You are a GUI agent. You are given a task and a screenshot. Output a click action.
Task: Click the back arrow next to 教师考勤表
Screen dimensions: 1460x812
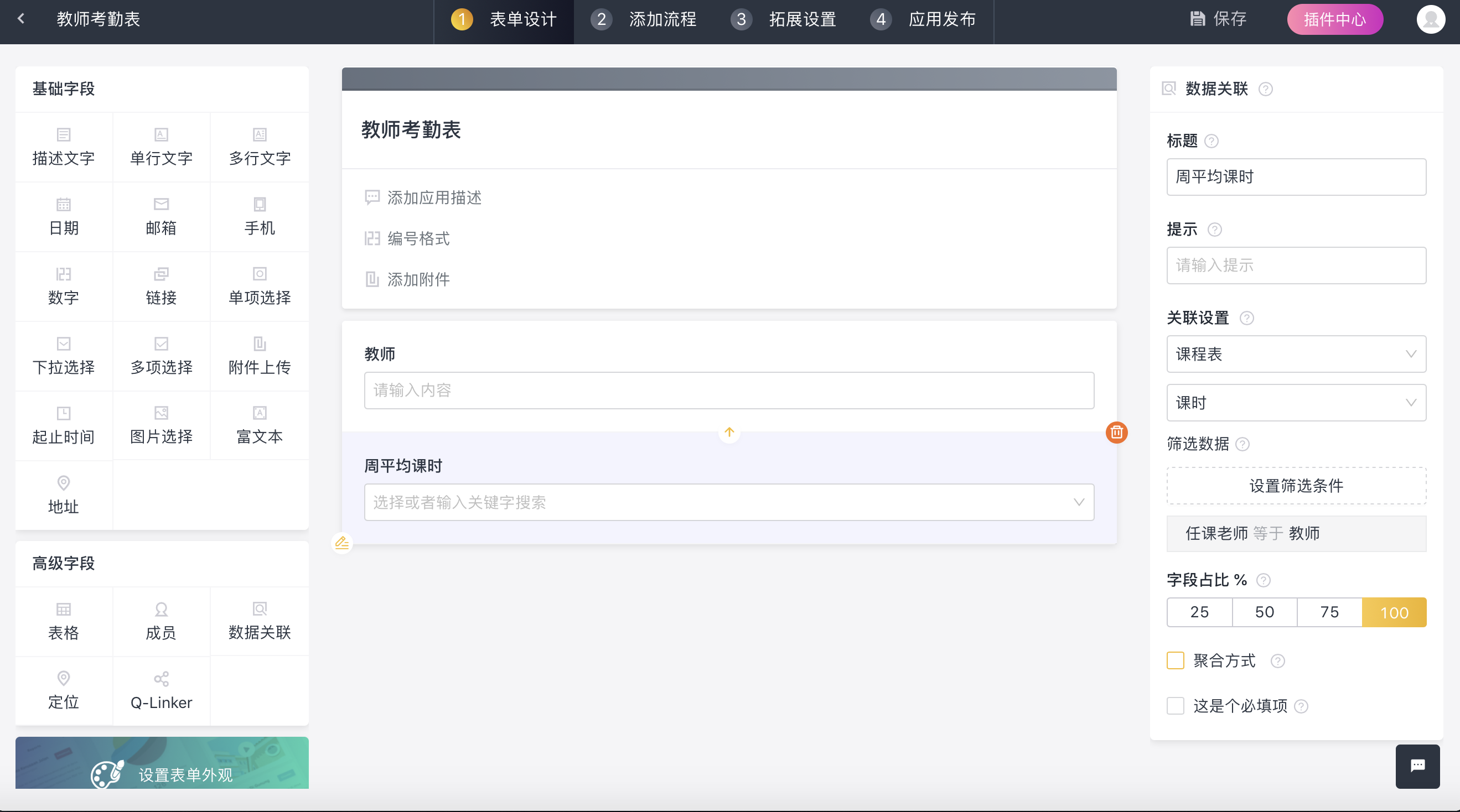22,19
